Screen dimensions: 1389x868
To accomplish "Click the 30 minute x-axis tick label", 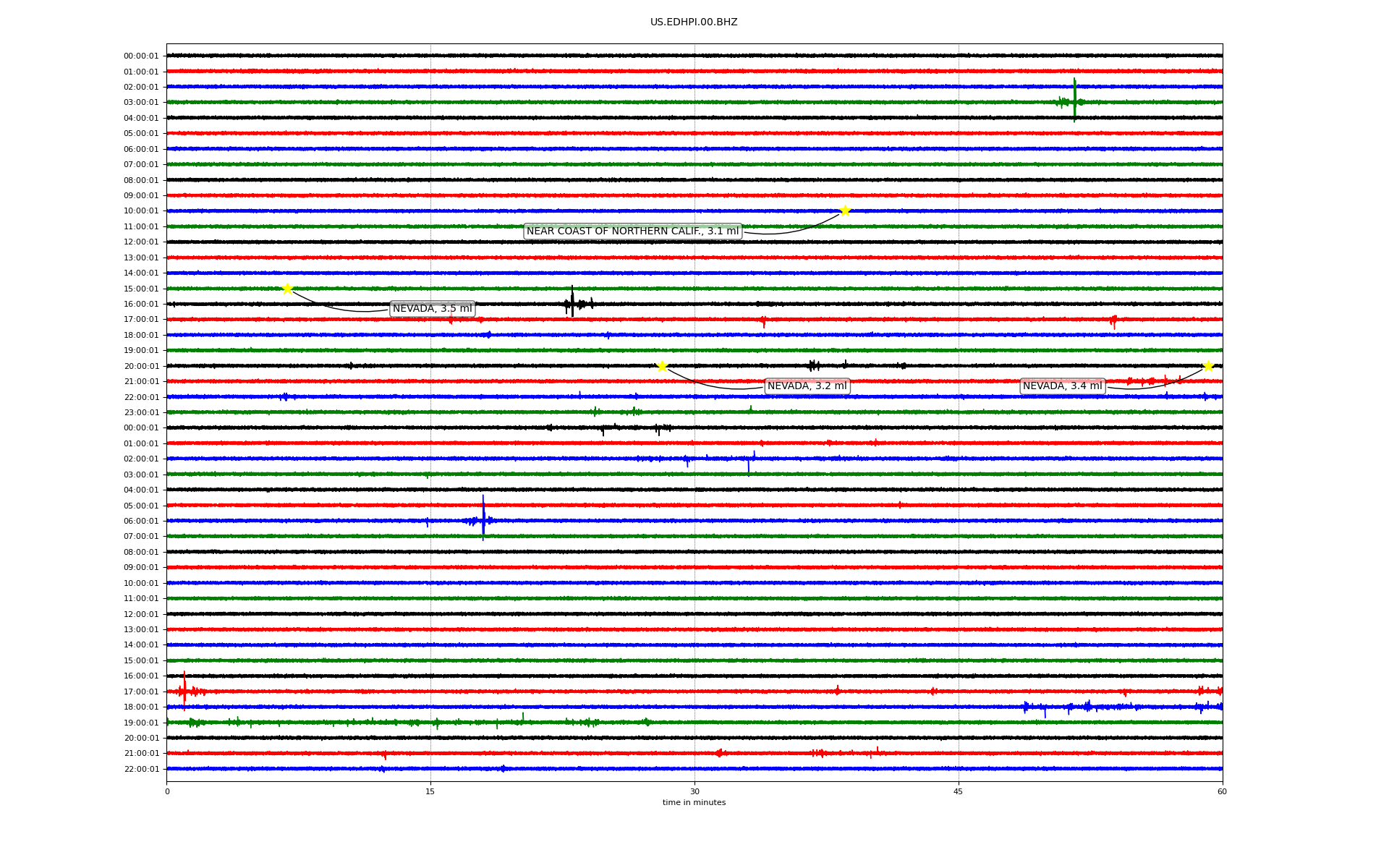I will [x=694, y=791].
